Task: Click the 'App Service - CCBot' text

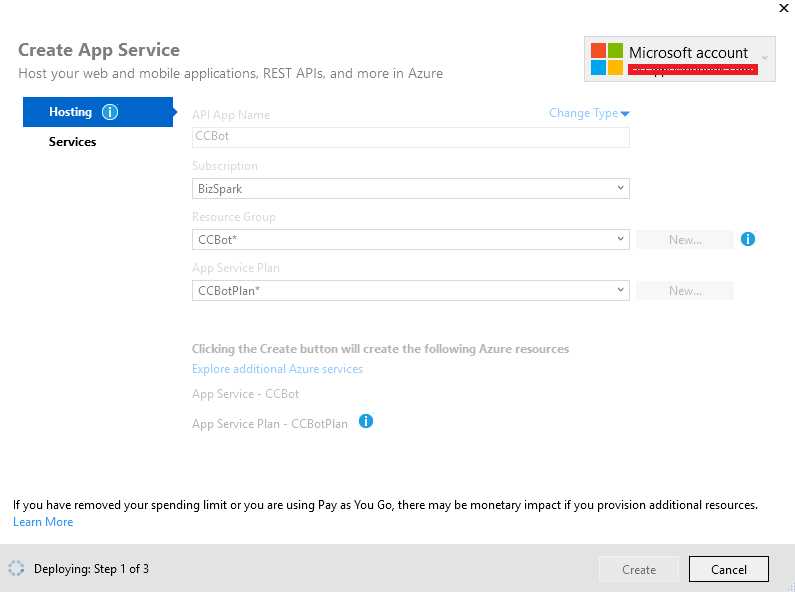Action: [x=245, y=394]
